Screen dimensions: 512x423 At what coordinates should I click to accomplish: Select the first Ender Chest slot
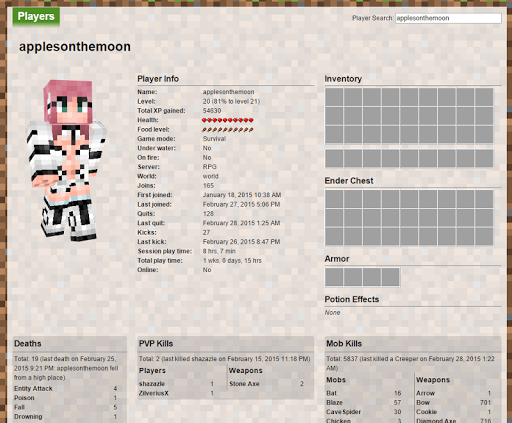point(334,199)
